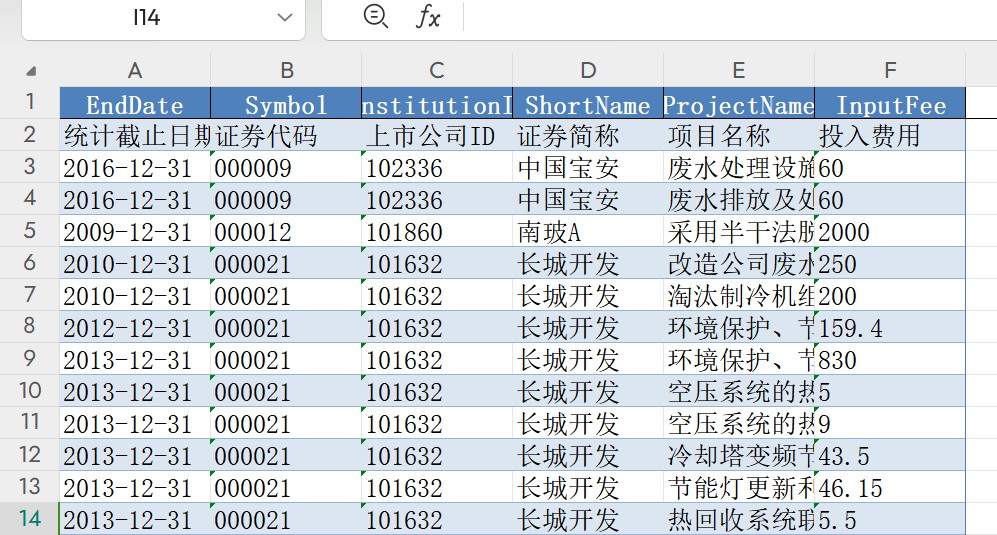
Task: Click the project cell starting 热回收系统
Action: pyautogui.click(x=739, y=519)
